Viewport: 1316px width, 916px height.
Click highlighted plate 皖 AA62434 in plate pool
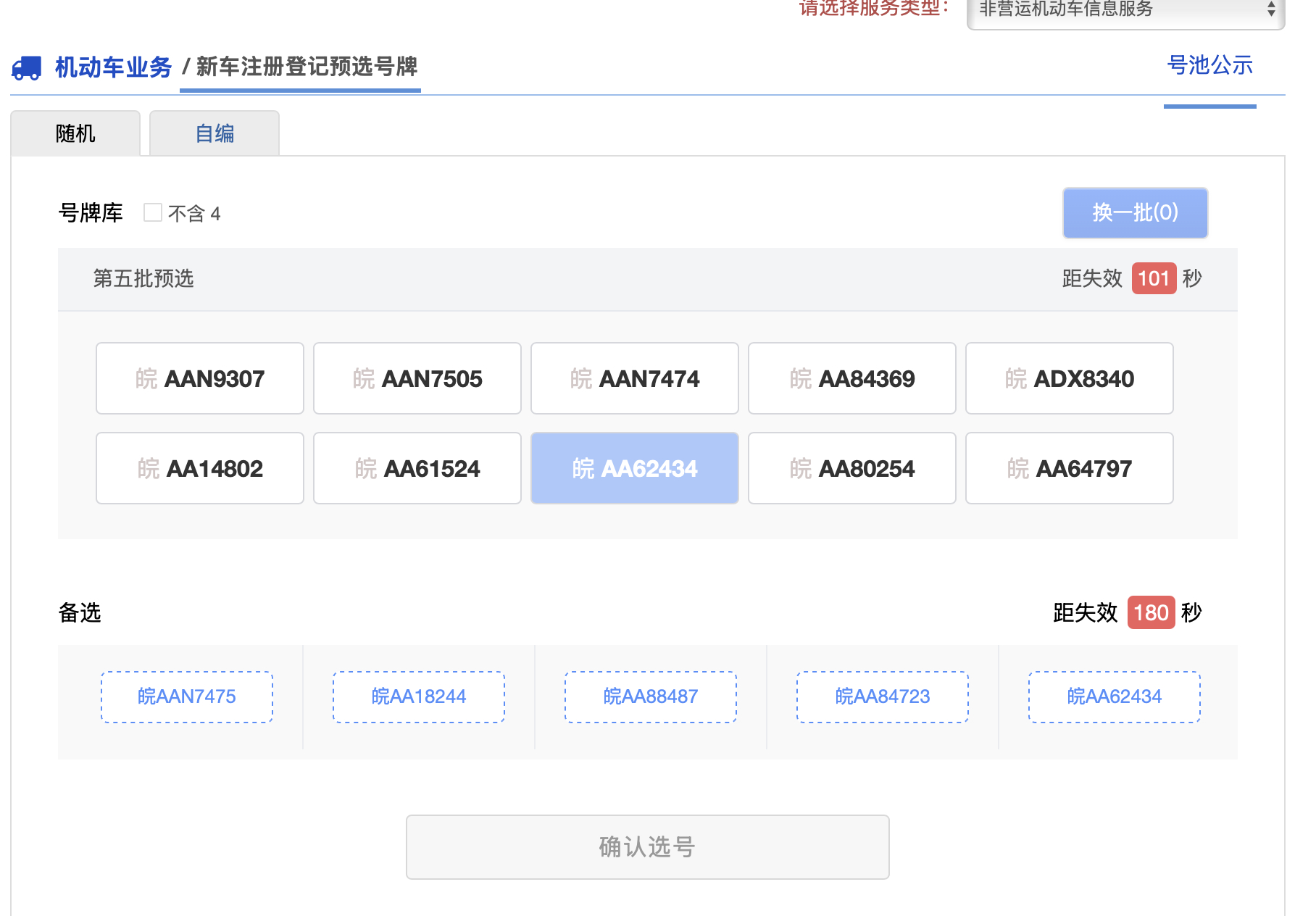635,468
